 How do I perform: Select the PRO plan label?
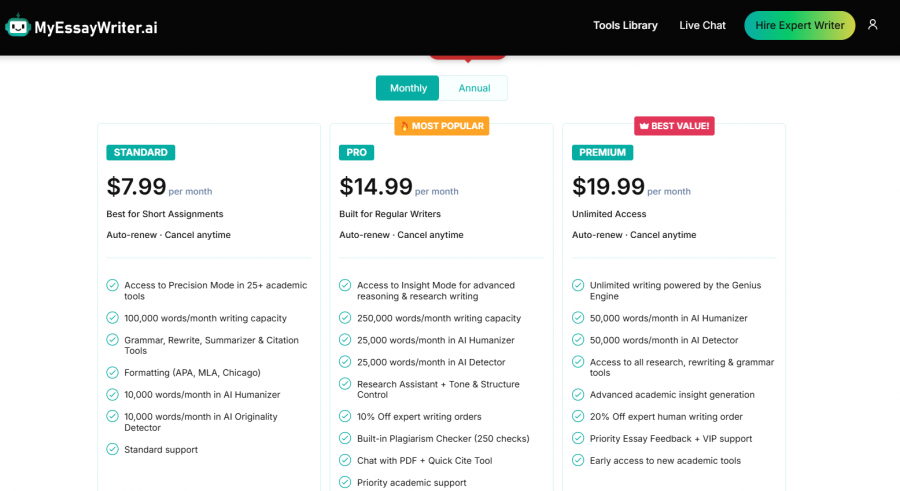pyautogui.click(x=356, y=152)
